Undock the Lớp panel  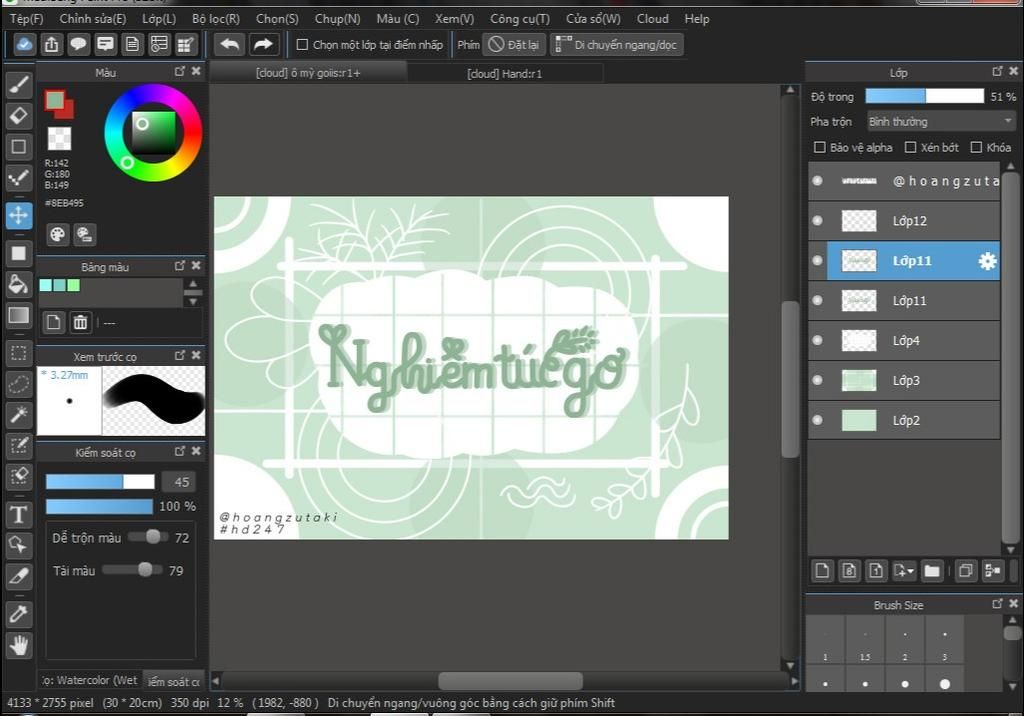pos(997,71)
